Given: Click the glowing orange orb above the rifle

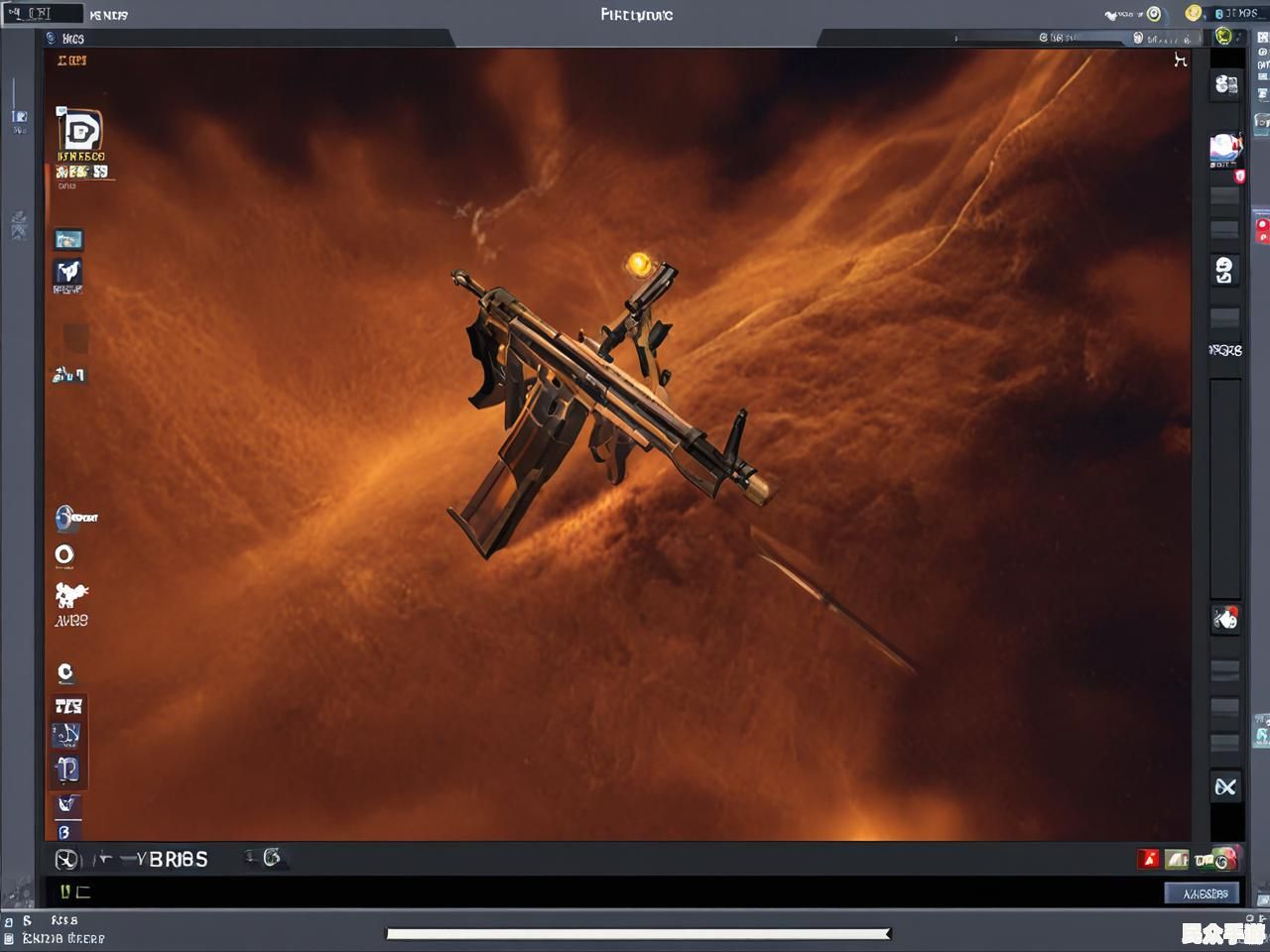Looking at the screenshot, I should pyautogui.click(x=640, y=264).
